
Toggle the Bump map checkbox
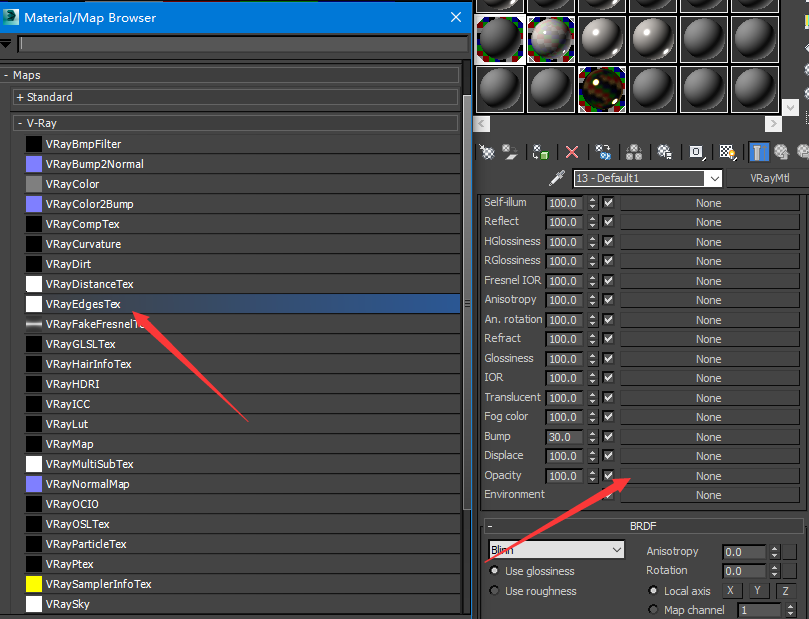tap(608, 436)
